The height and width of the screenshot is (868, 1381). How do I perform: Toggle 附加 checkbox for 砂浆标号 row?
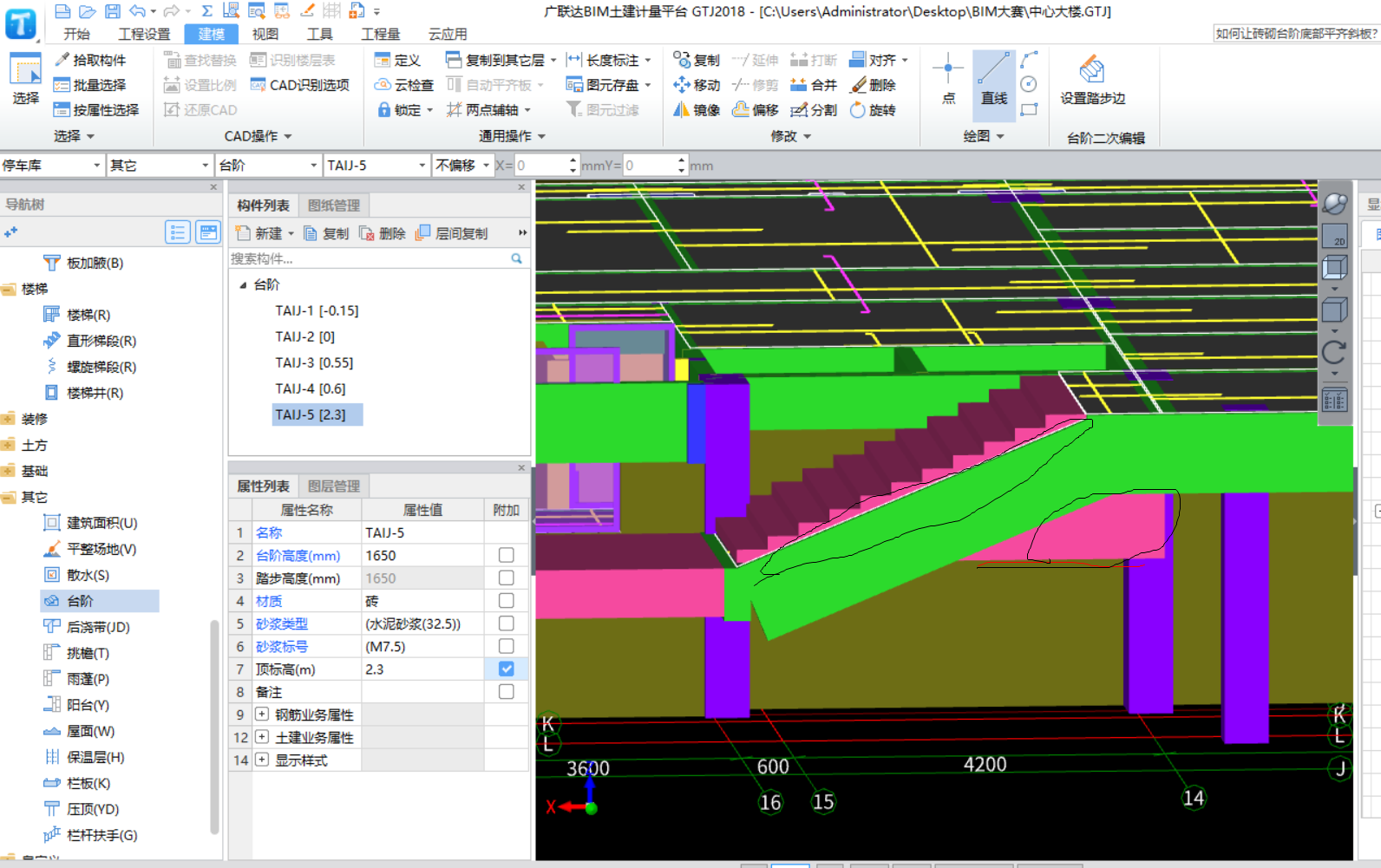pos(507,646)
